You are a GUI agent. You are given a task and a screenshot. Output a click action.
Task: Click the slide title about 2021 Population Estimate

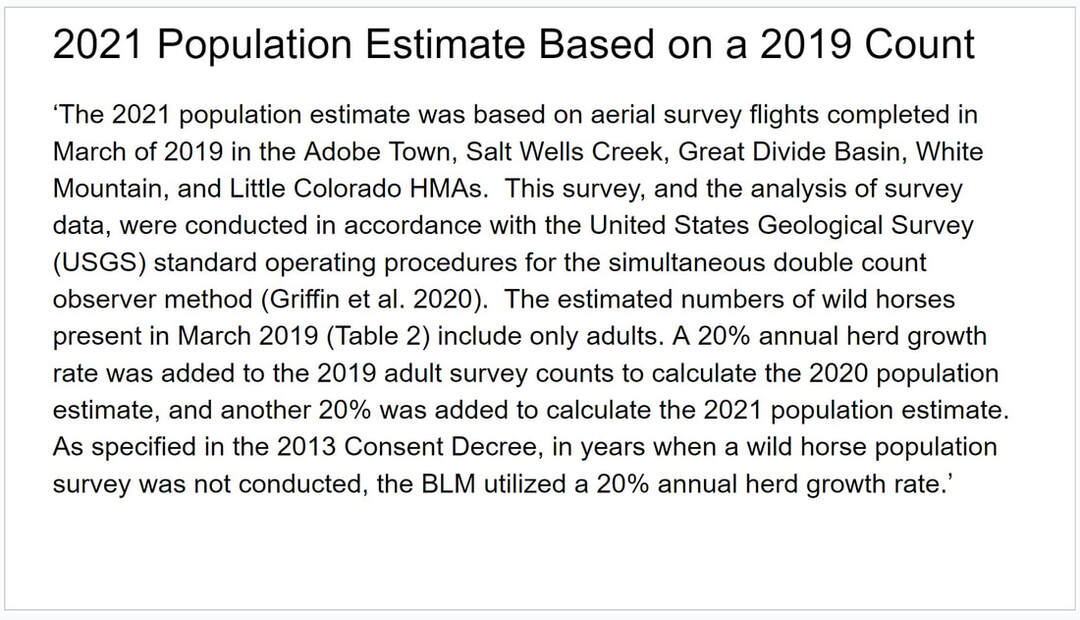pos(513,46)
